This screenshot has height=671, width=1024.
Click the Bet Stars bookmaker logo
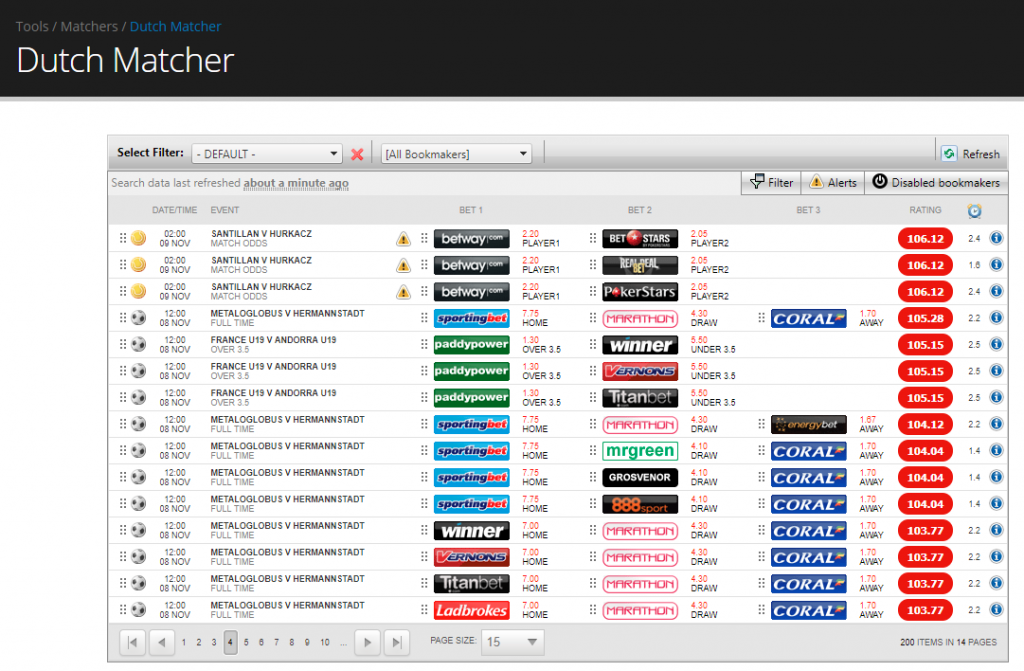click(640, 238)
